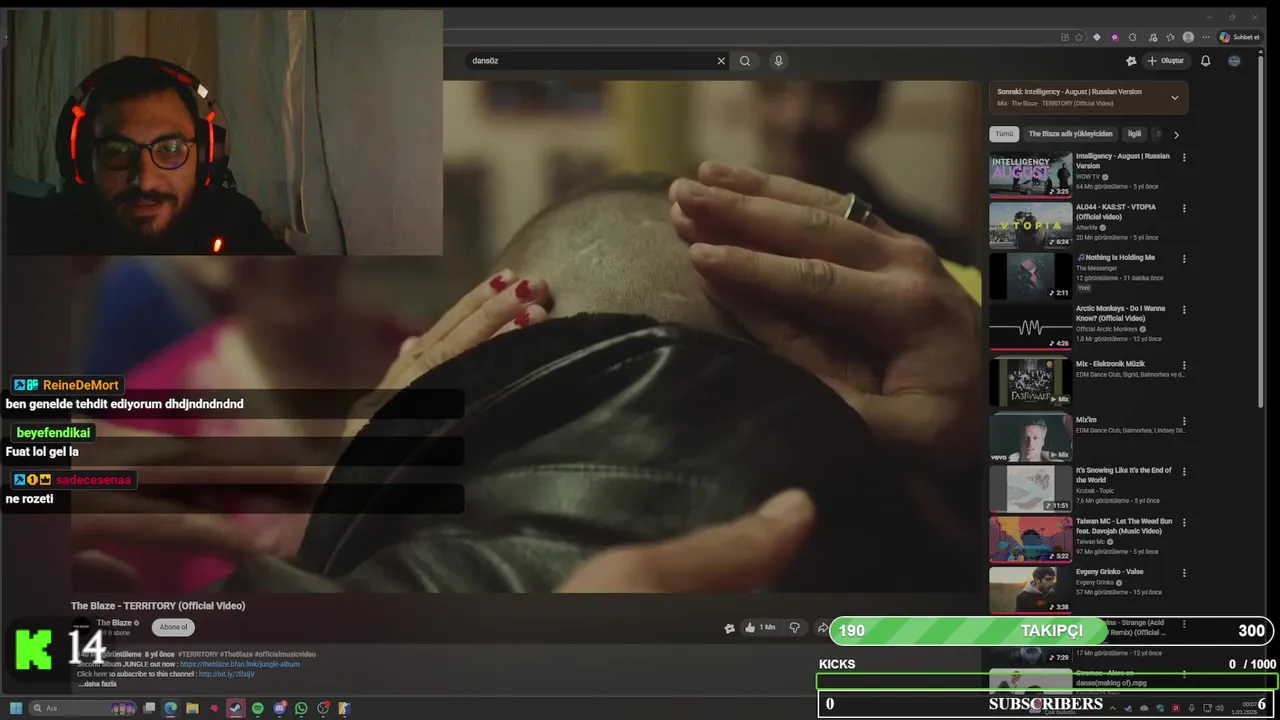
Task: Open the YouTube account avatar menu
Action: pos(1234,61)
